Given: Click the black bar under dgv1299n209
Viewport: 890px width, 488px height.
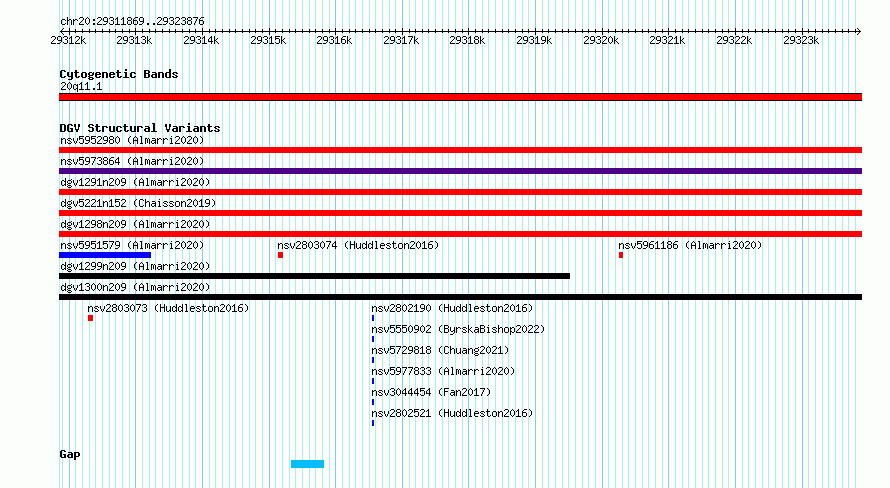Looking at the screenshot, I should tap(314, 276).
